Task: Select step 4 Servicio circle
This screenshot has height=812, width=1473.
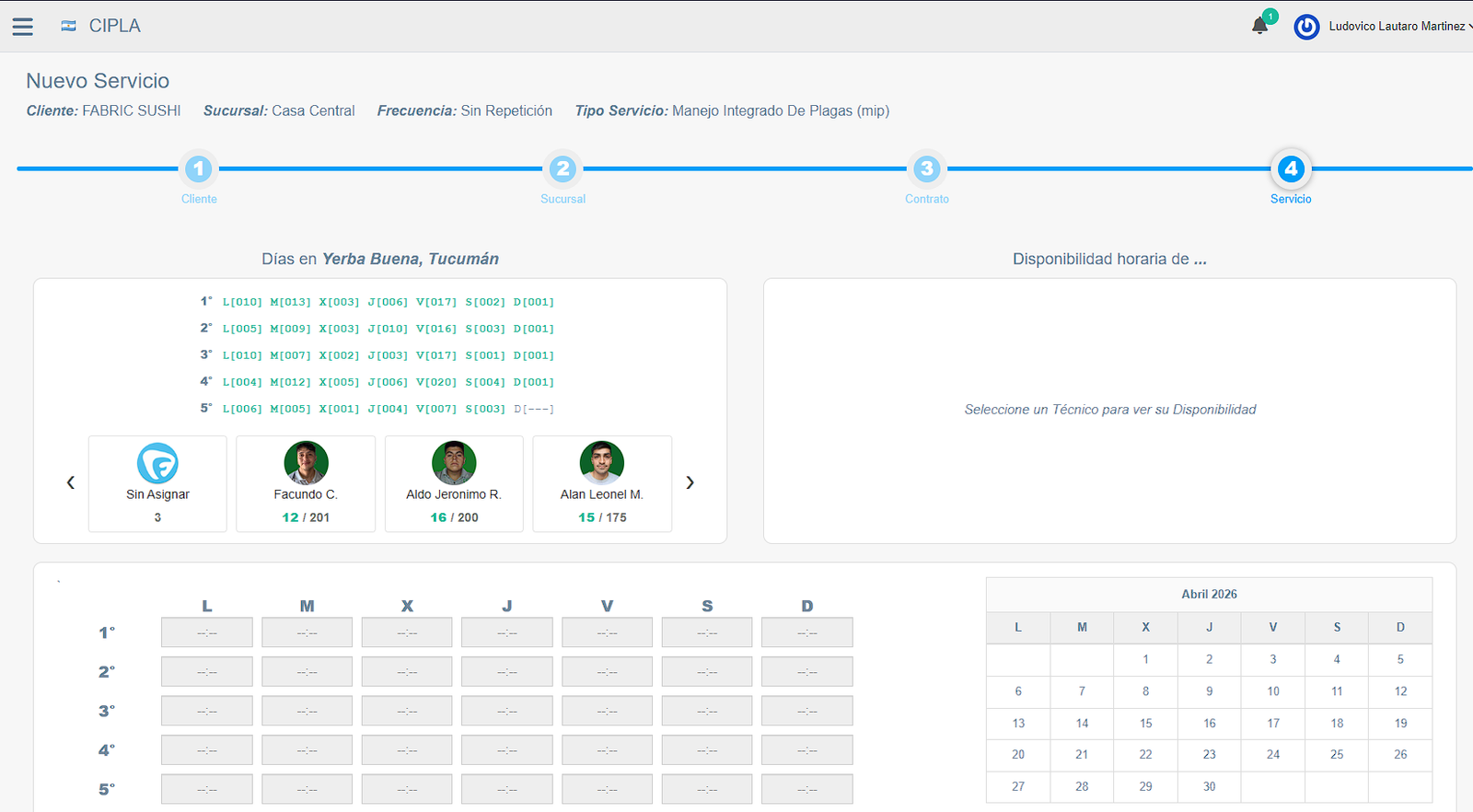Action: click(x=1291, y=169)
